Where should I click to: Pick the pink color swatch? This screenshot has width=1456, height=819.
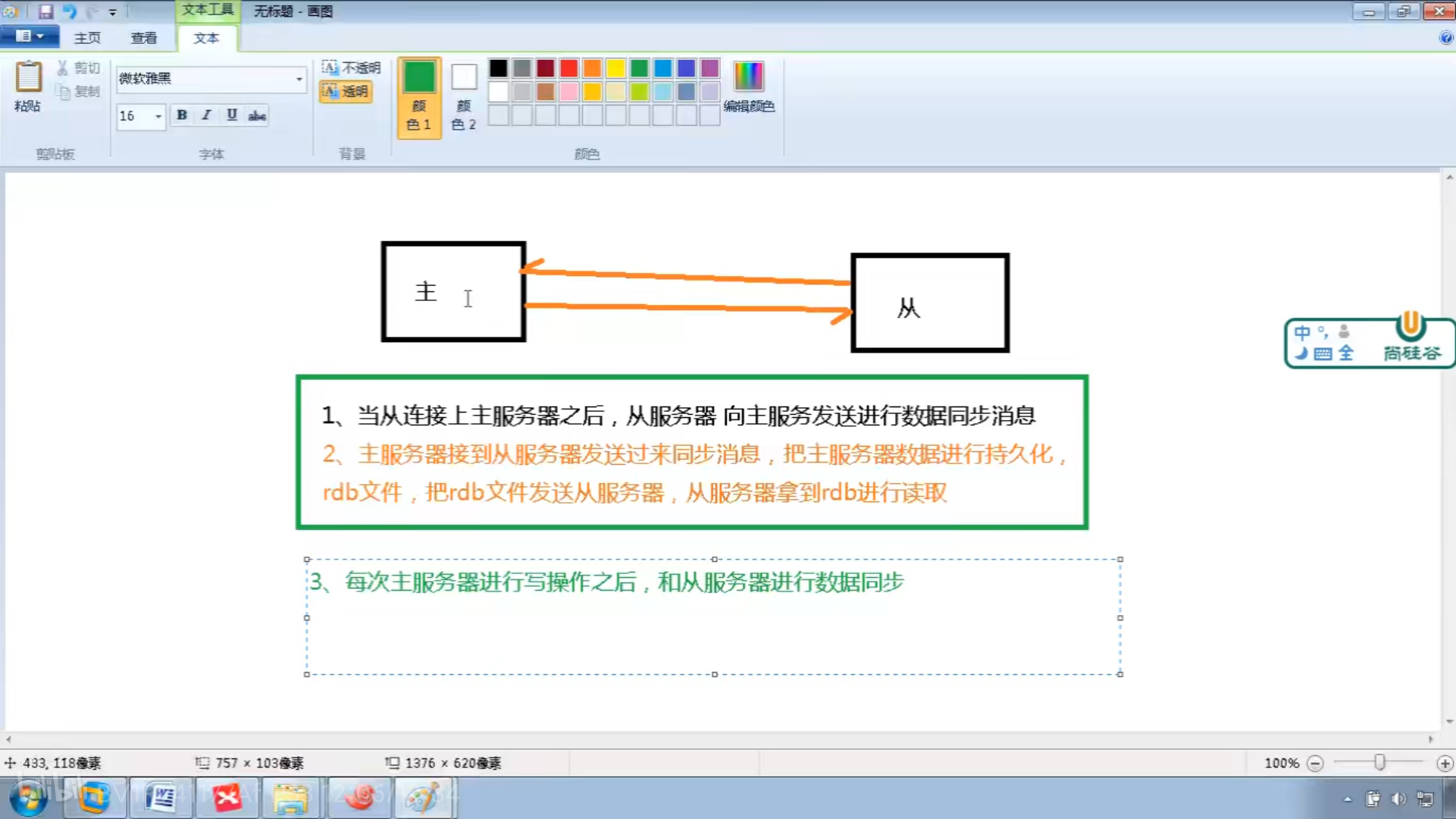tap(568, 92)
